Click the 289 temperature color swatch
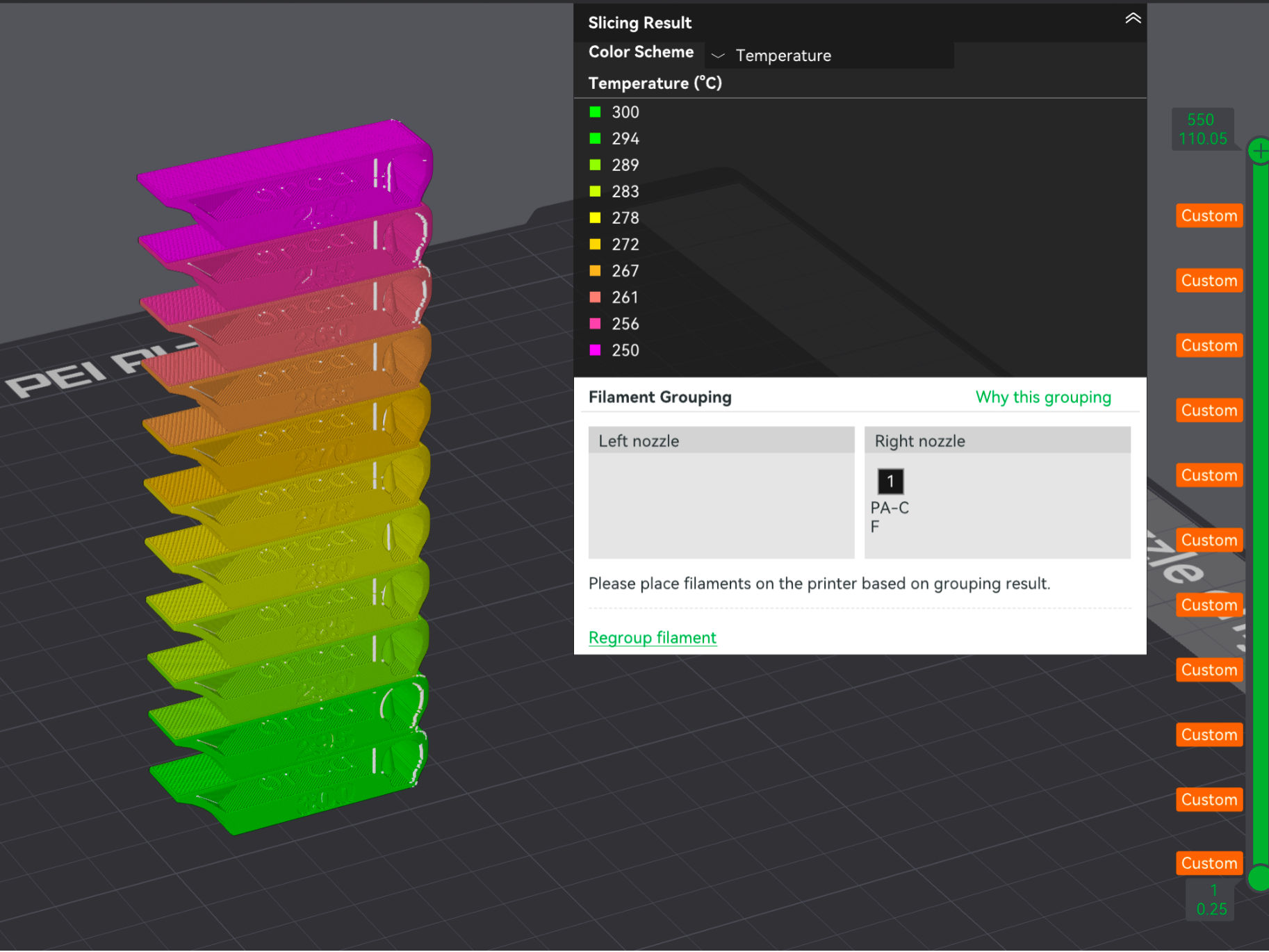This screenshot has height=952, width=1269. (x=595, y=165)
